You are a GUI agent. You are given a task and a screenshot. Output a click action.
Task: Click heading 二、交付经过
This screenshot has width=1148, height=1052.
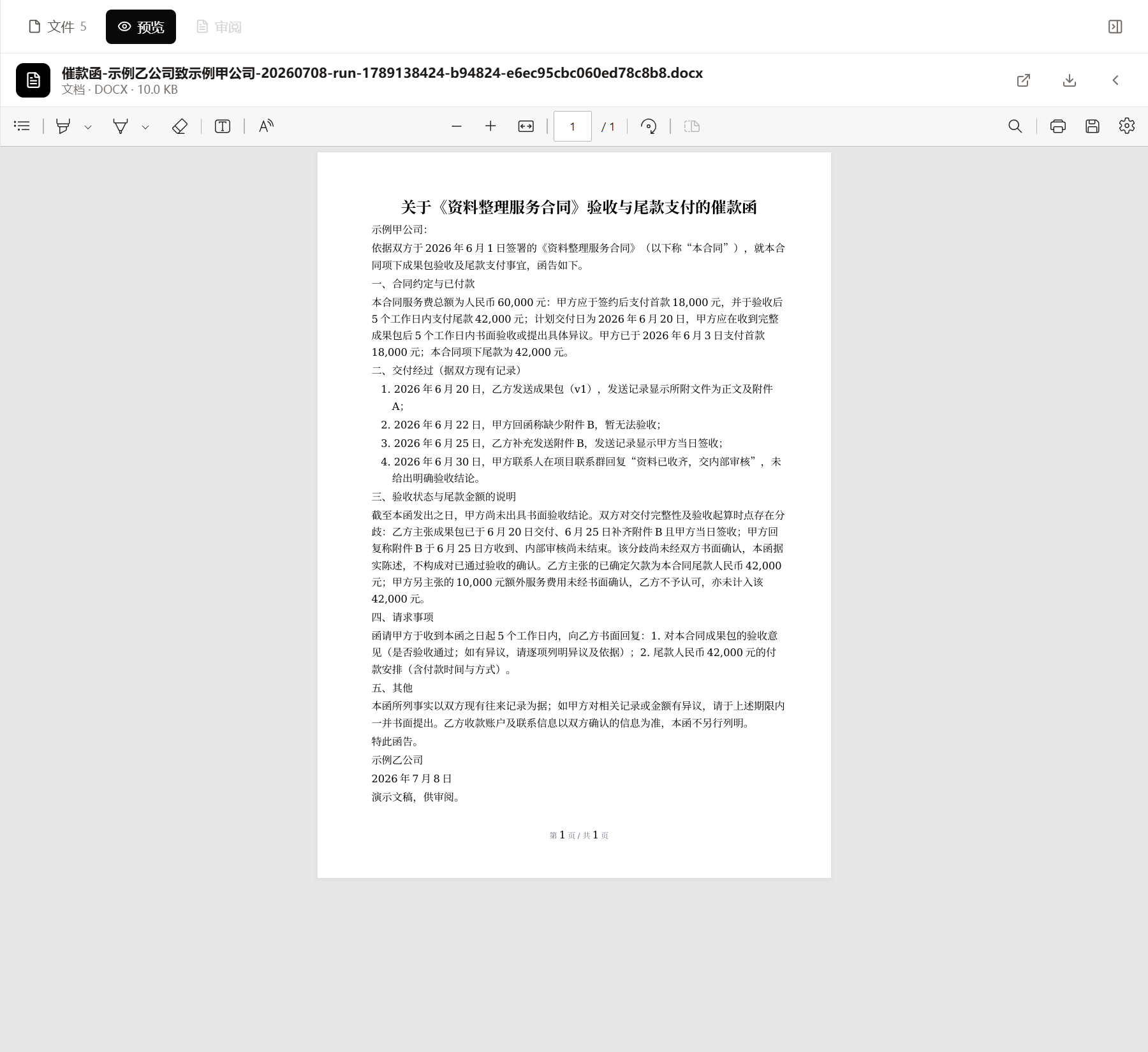(449, 370)
